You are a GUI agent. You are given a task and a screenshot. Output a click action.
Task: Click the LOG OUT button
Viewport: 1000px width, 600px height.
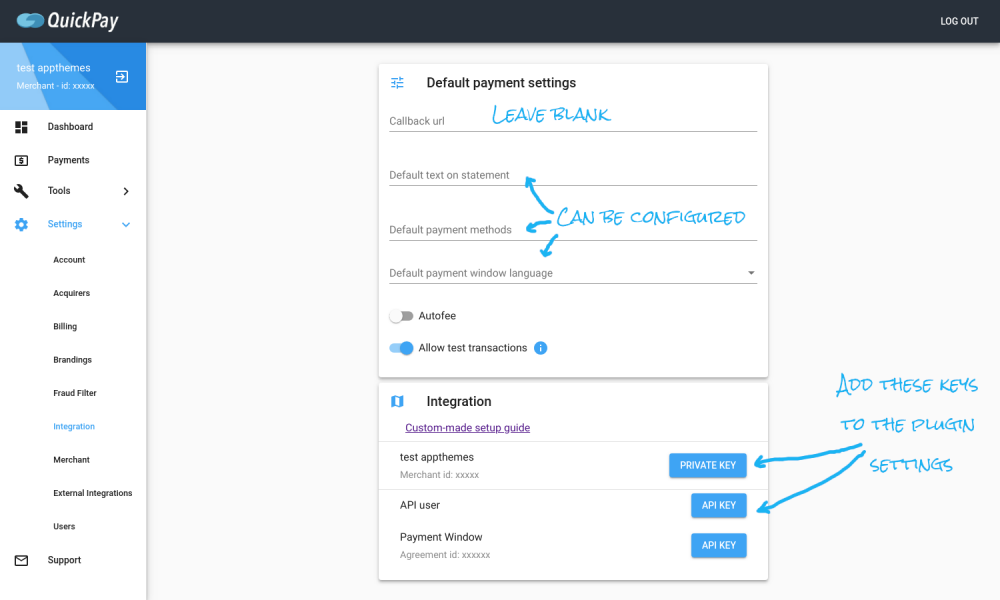click(959, 21)
